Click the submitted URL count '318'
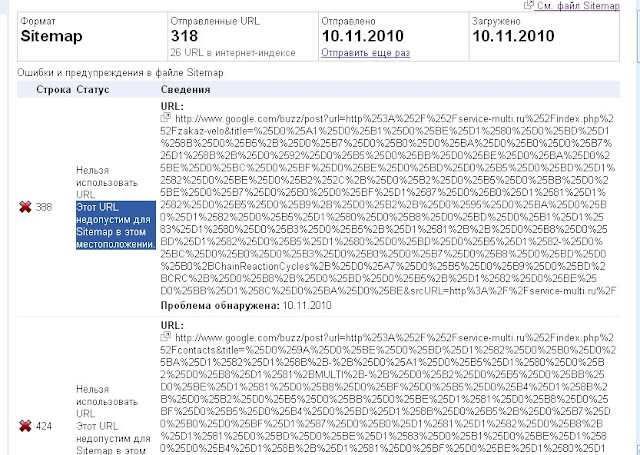 click(x=184, y=36)
